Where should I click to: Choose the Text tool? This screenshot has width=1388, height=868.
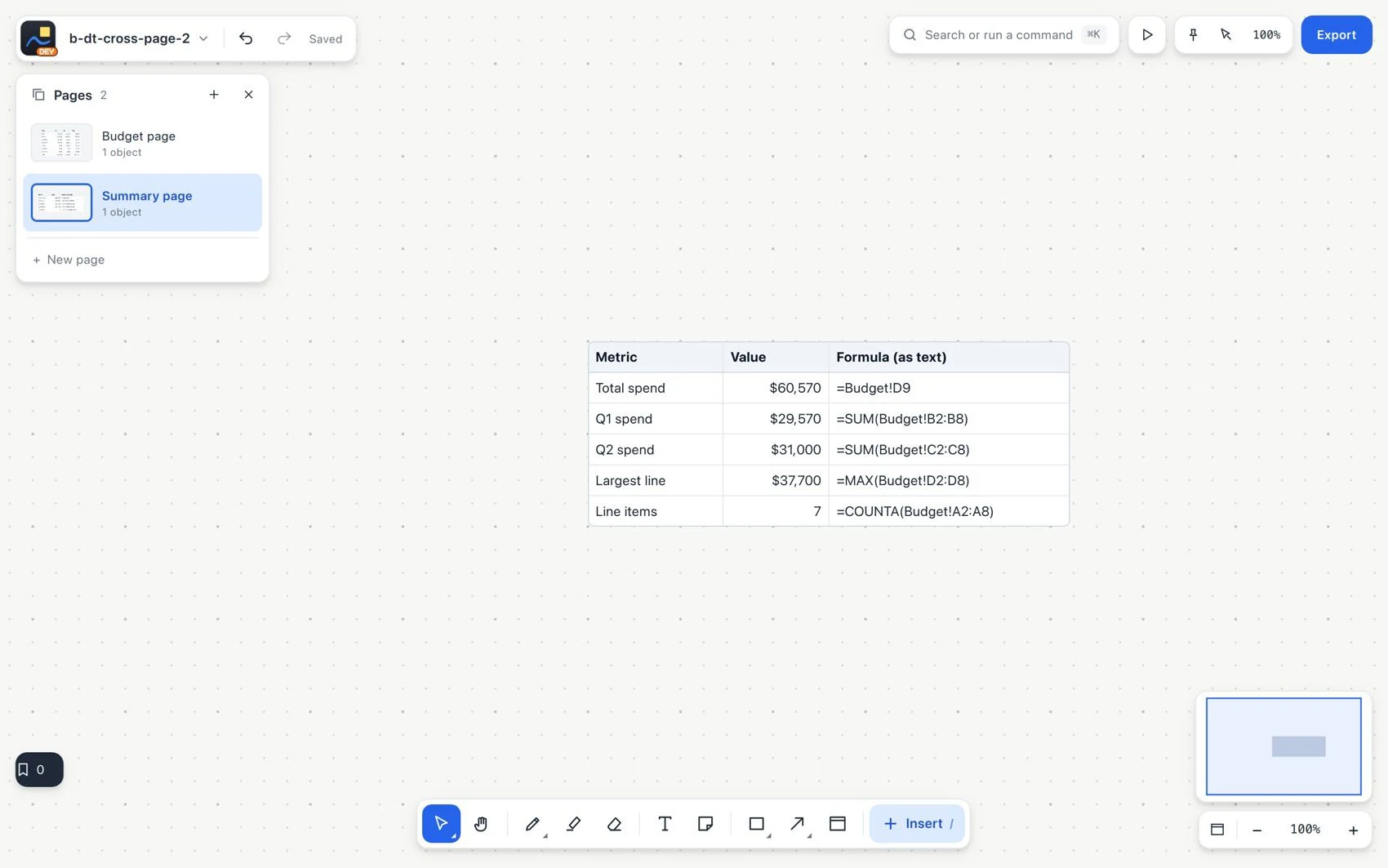pyautogui.click(x=665, y=823)
